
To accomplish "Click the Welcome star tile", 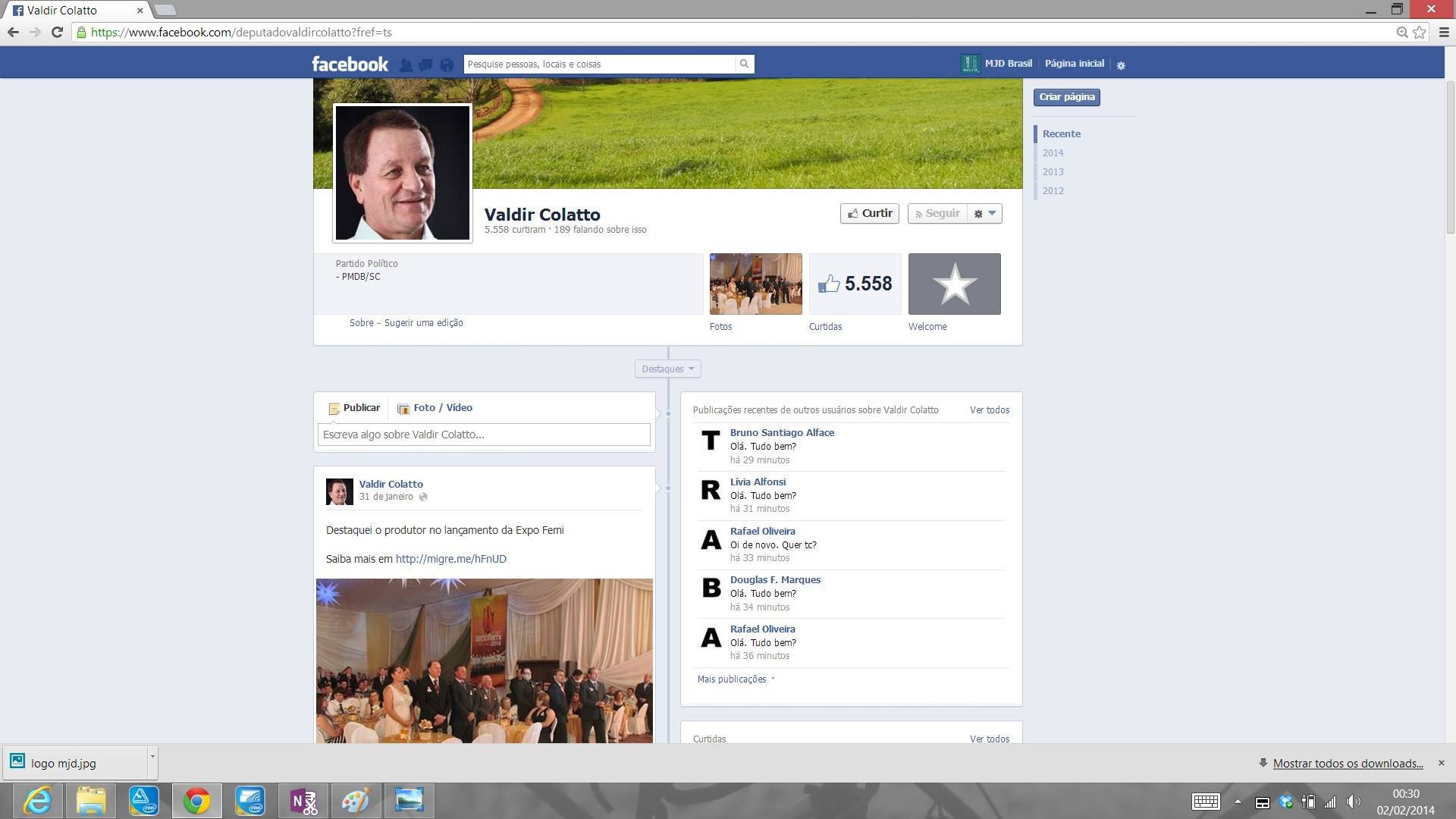I will point(954,284).
